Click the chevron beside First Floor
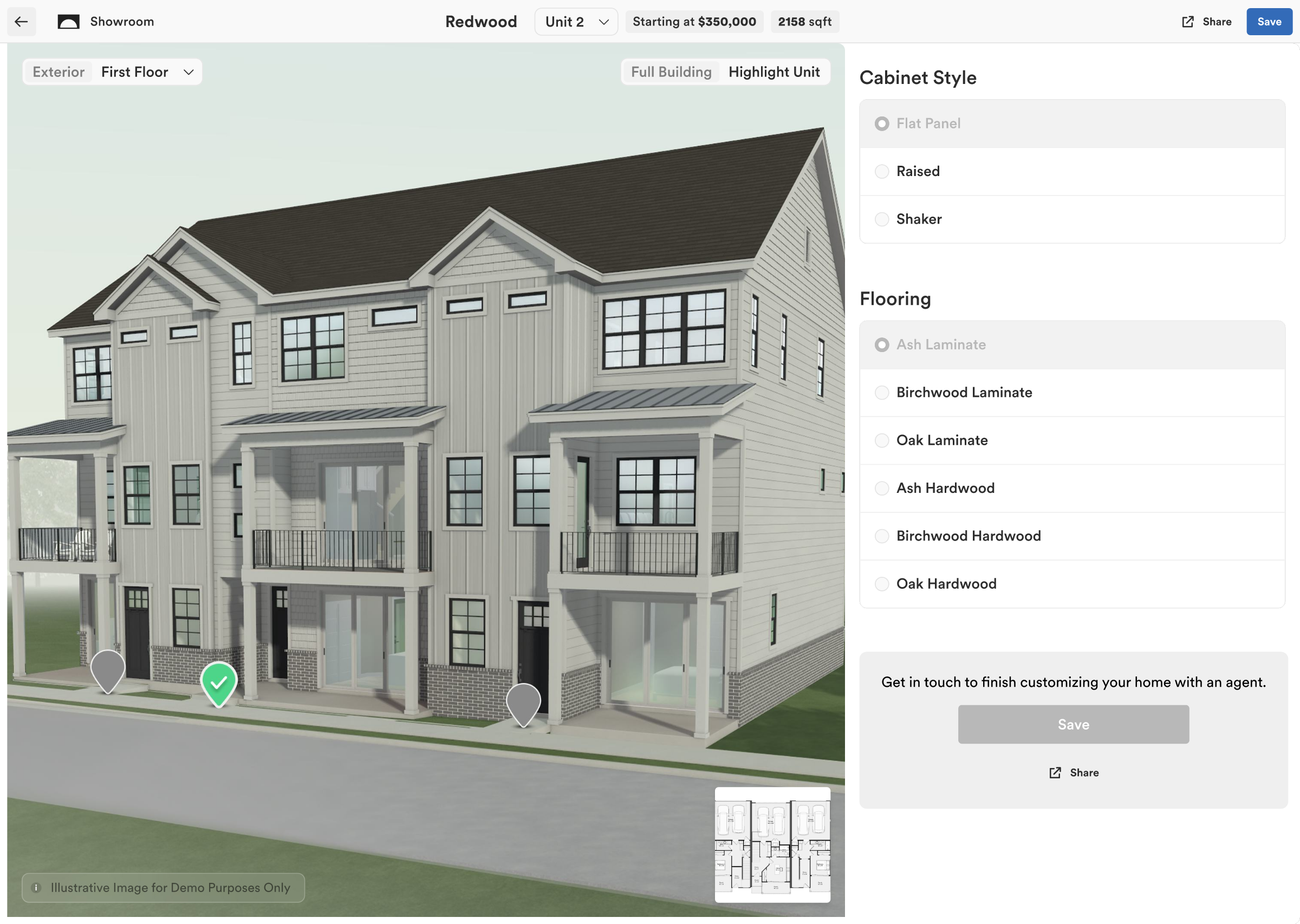 pos(189,71)
